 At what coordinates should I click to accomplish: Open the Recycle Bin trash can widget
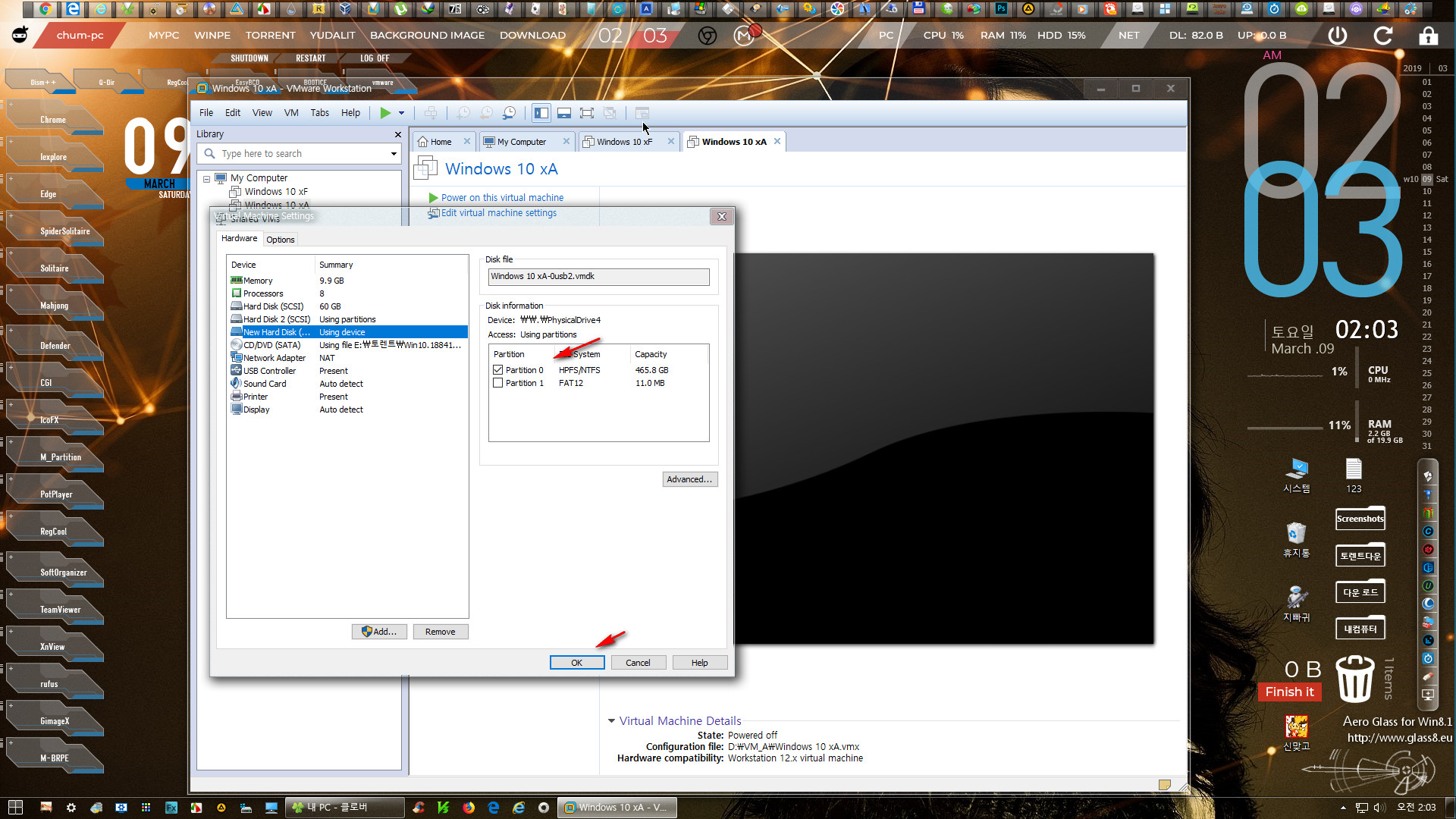pyautogui.click(x=1354, y=679)
